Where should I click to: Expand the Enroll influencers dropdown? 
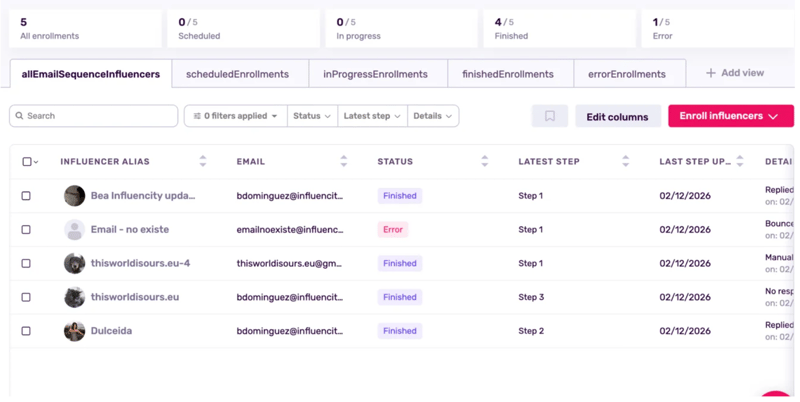tap(731, 116)
